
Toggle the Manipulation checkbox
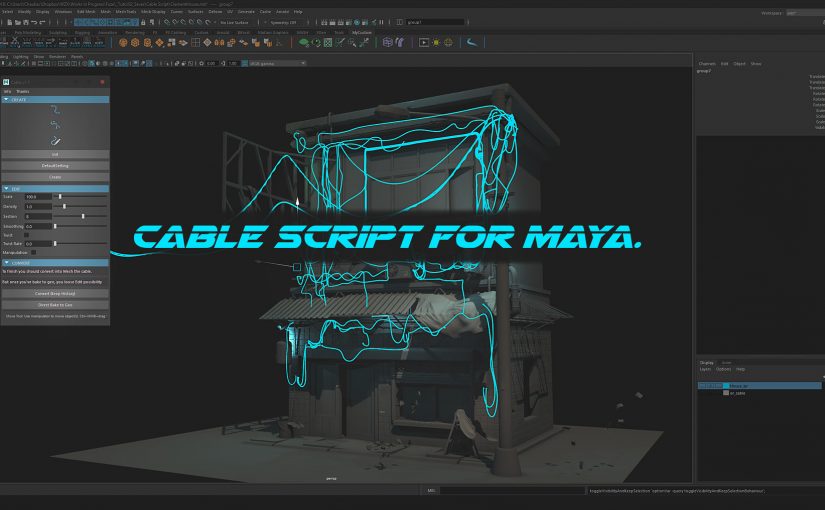coord(34,253)
